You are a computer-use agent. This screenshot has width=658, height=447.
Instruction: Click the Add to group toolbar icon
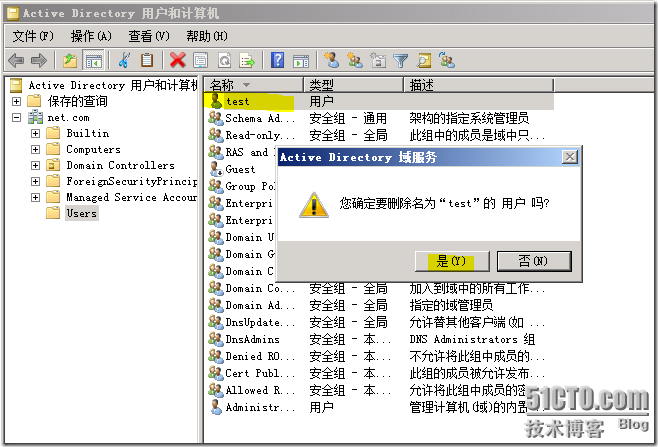pos(447,60)
